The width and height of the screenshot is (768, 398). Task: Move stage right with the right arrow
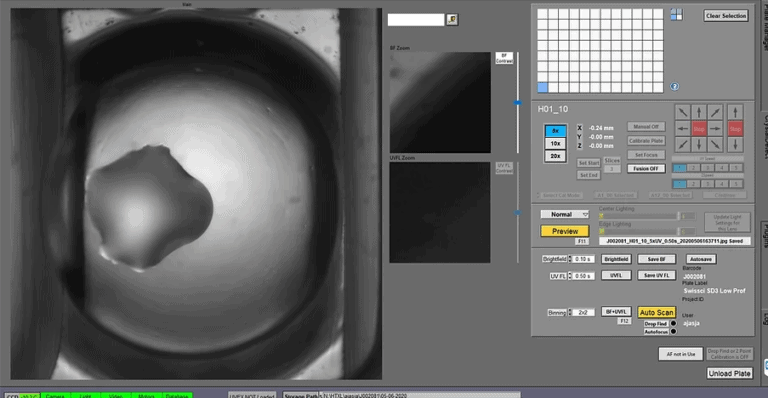click(715, 129)
